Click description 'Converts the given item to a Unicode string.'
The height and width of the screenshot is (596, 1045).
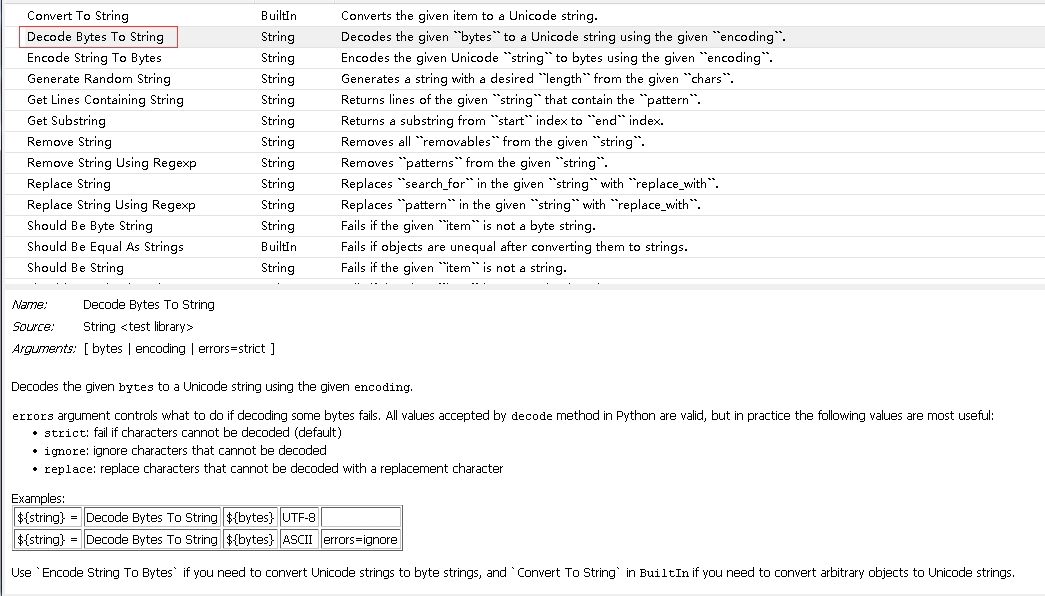click(469, 15)
